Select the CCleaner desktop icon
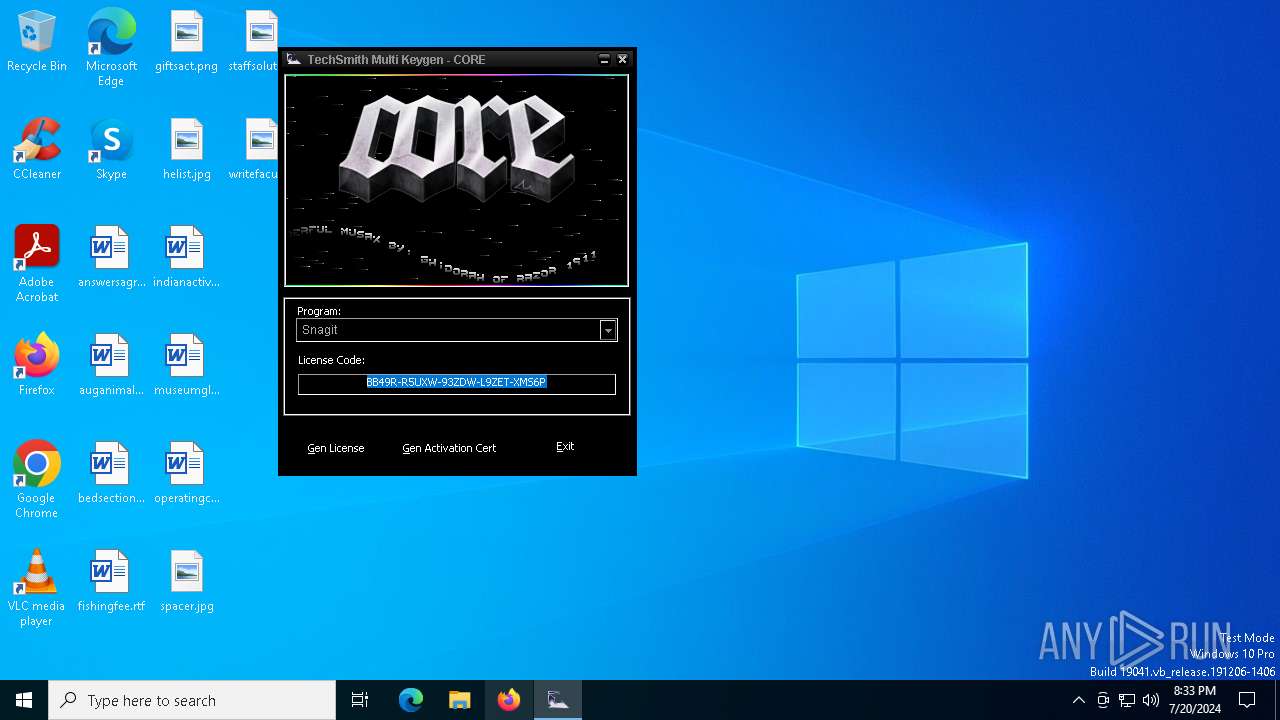The height and width of the screenshot is (720, 1280). (37, 150)
